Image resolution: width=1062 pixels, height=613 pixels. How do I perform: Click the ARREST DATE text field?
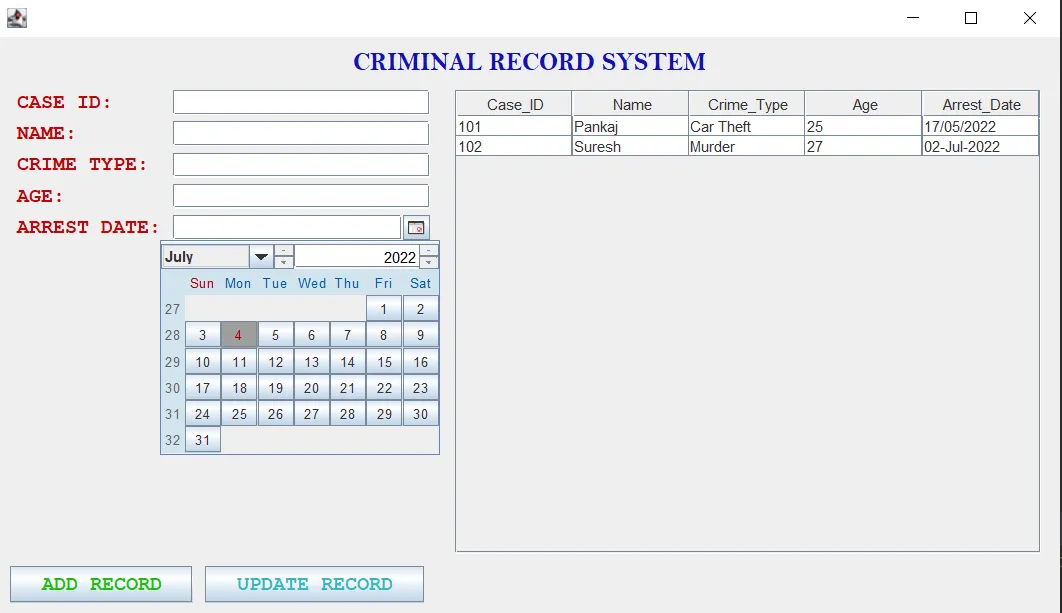(x=287, y=226)
